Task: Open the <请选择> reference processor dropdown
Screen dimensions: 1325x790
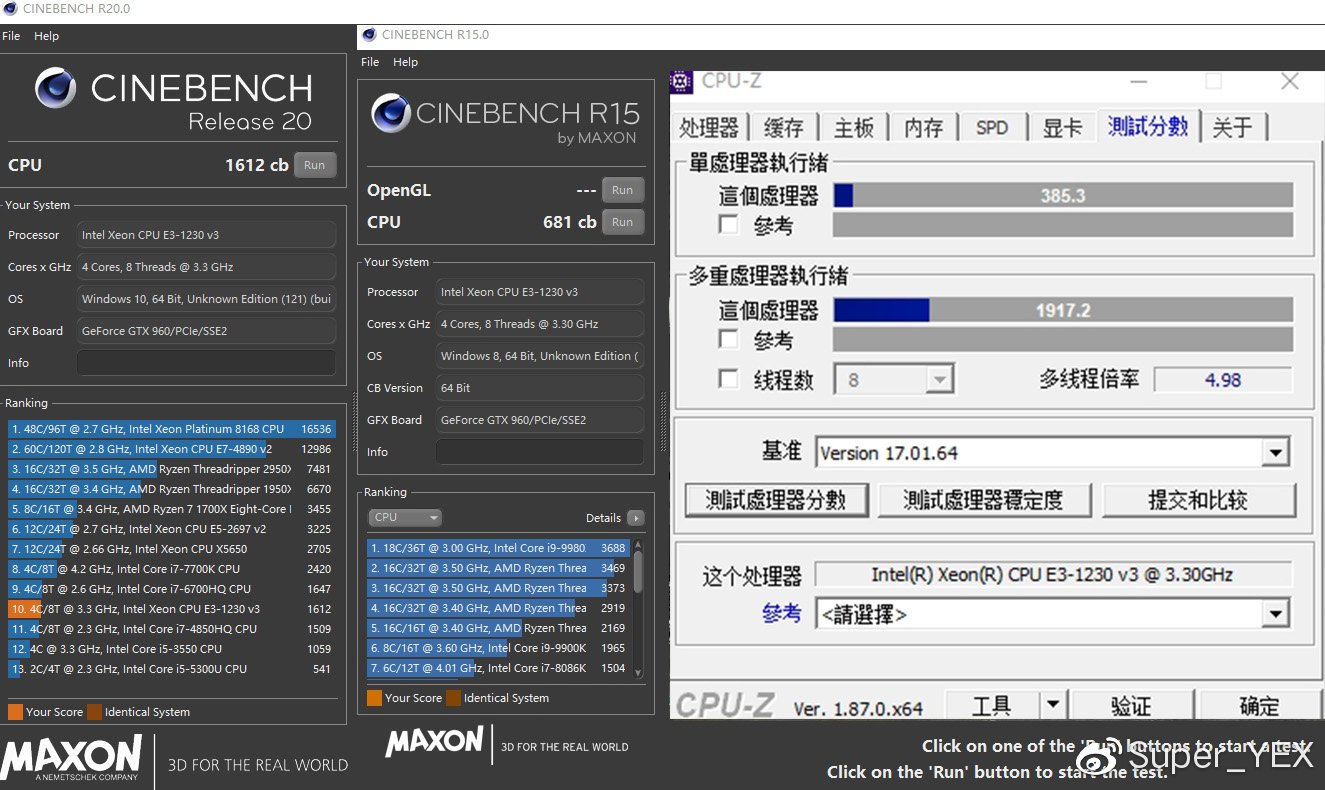Action: click(1276, 613)
